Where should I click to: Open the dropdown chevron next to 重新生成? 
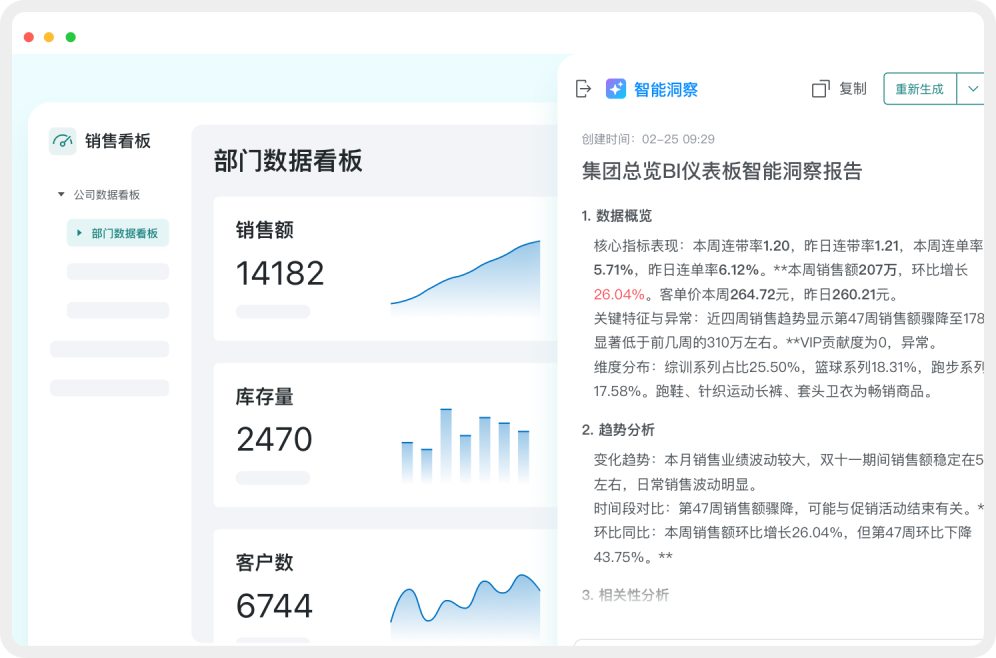tap(972, 89)
